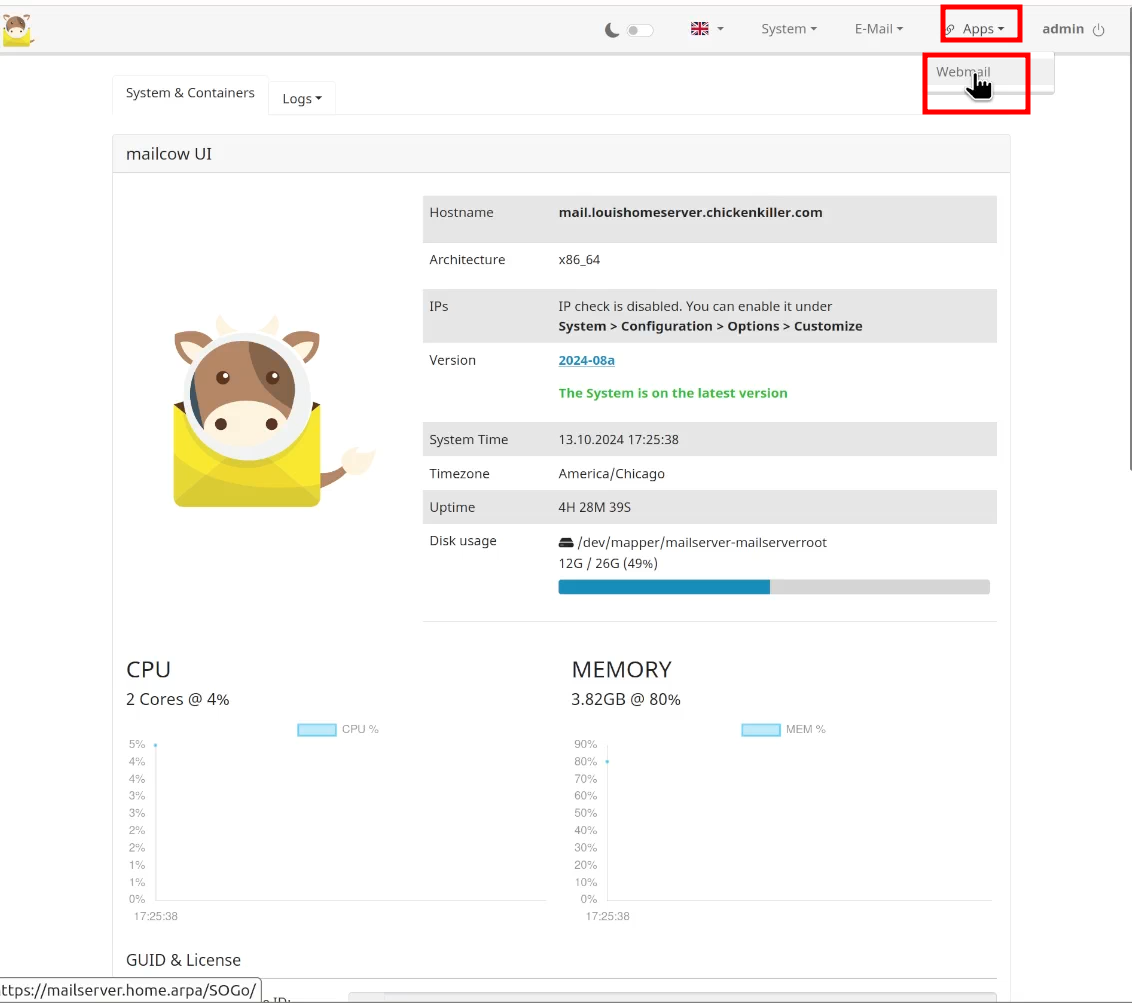1132x1003 pixels.
Task: Expand the System menu
Action: pos(788,29)
